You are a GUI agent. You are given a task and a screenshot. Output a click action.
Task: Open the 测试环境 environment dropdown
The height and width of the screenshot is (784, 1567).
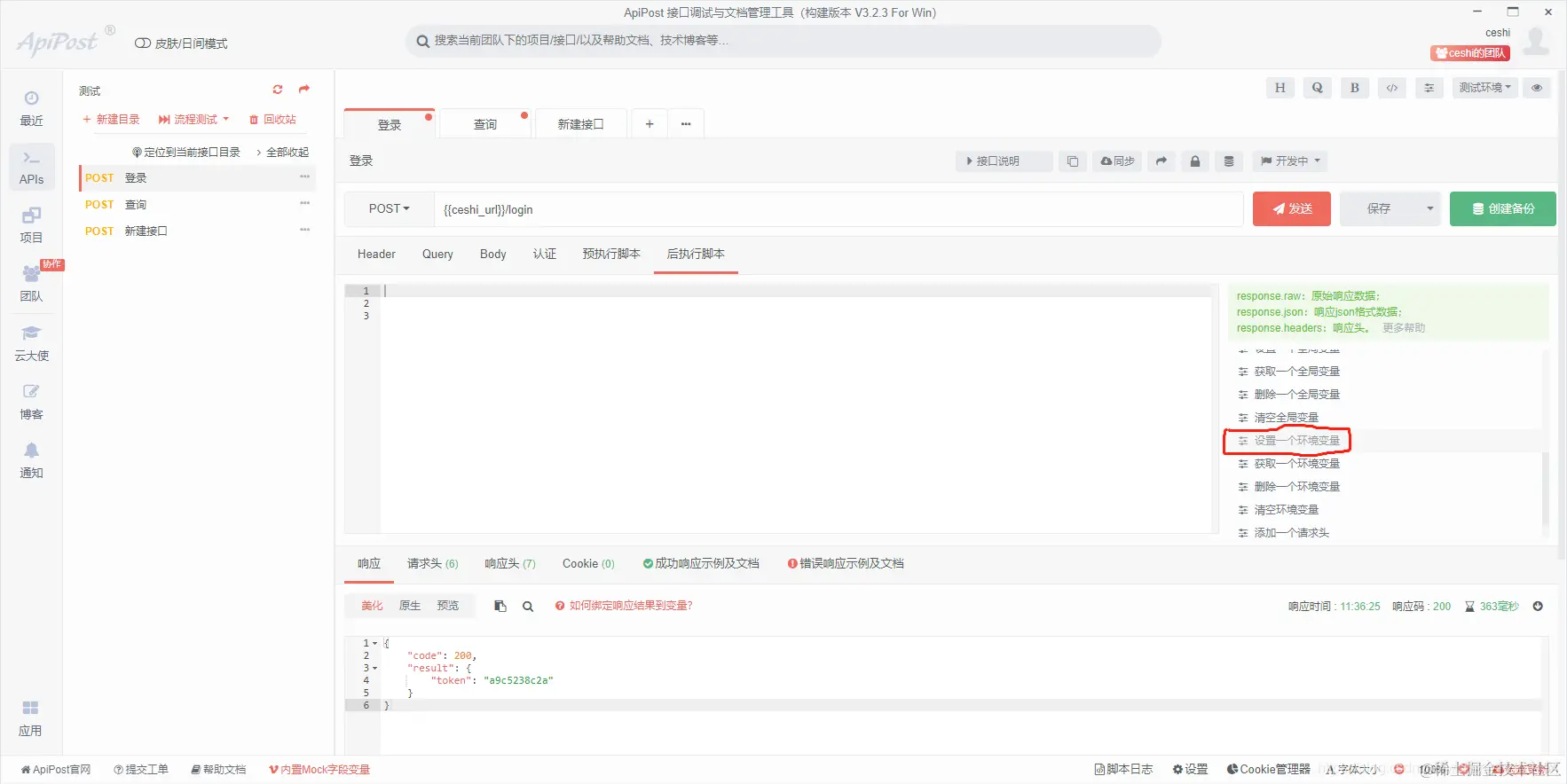click(1485, 88)
